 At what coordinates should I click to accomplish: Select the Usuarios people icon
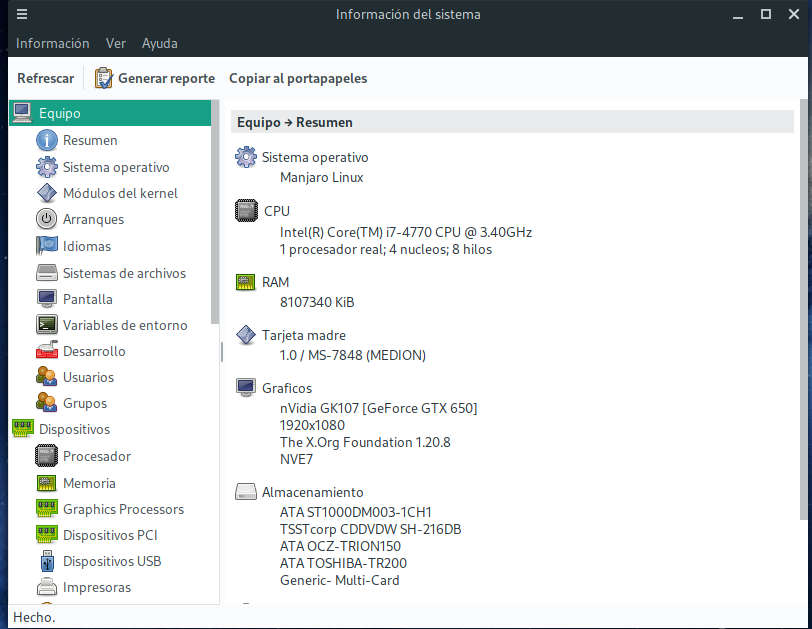click(47, 377)
